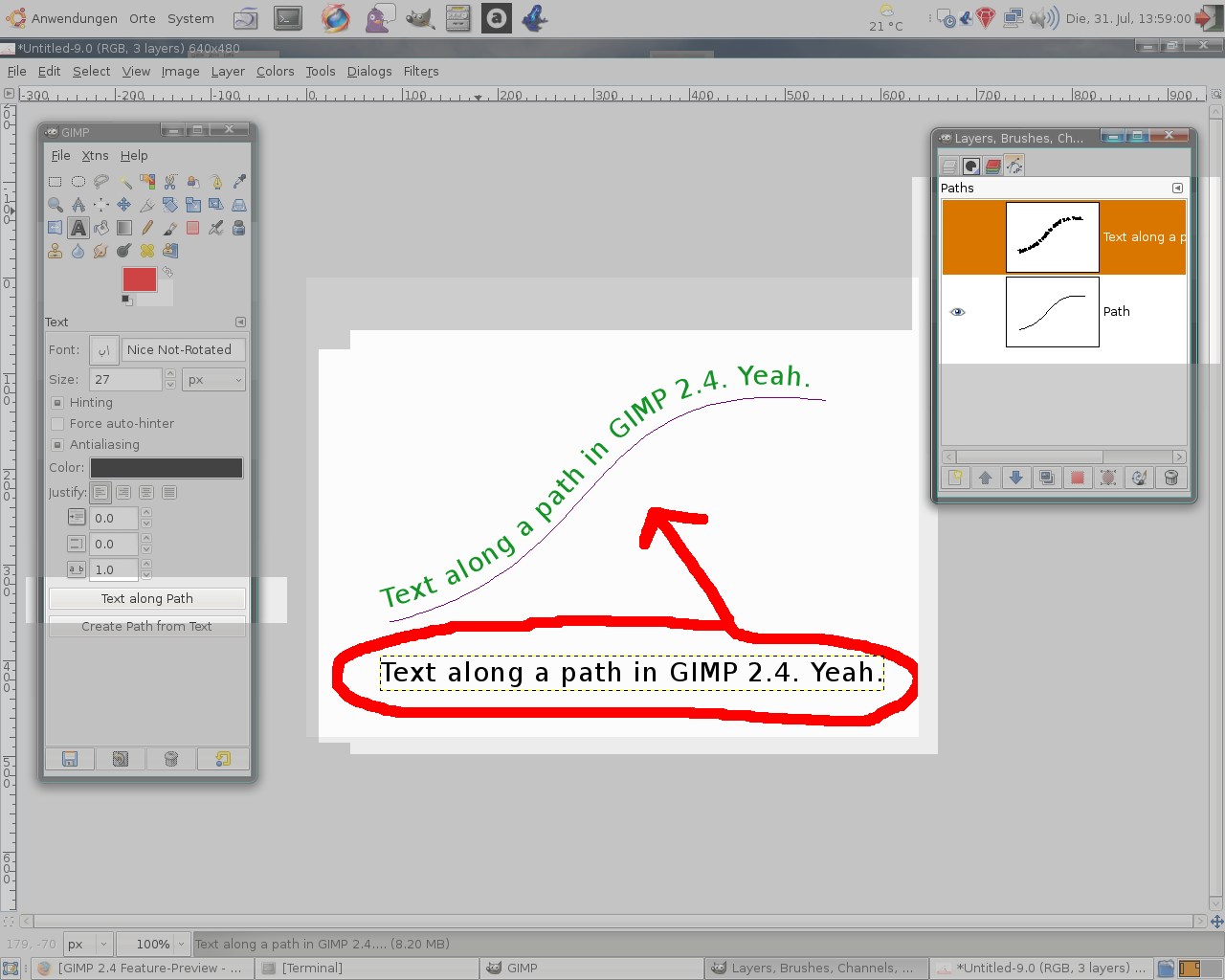1225x980 pixels.
Task: Select the Eraser tool
Action: [x=193, y=227]
